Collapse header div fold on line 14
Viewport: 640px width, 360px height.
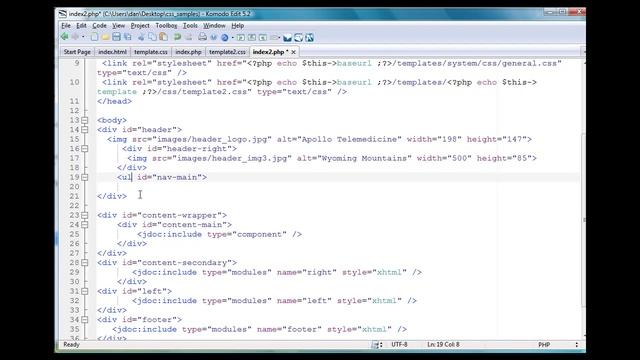click(84, 129)
